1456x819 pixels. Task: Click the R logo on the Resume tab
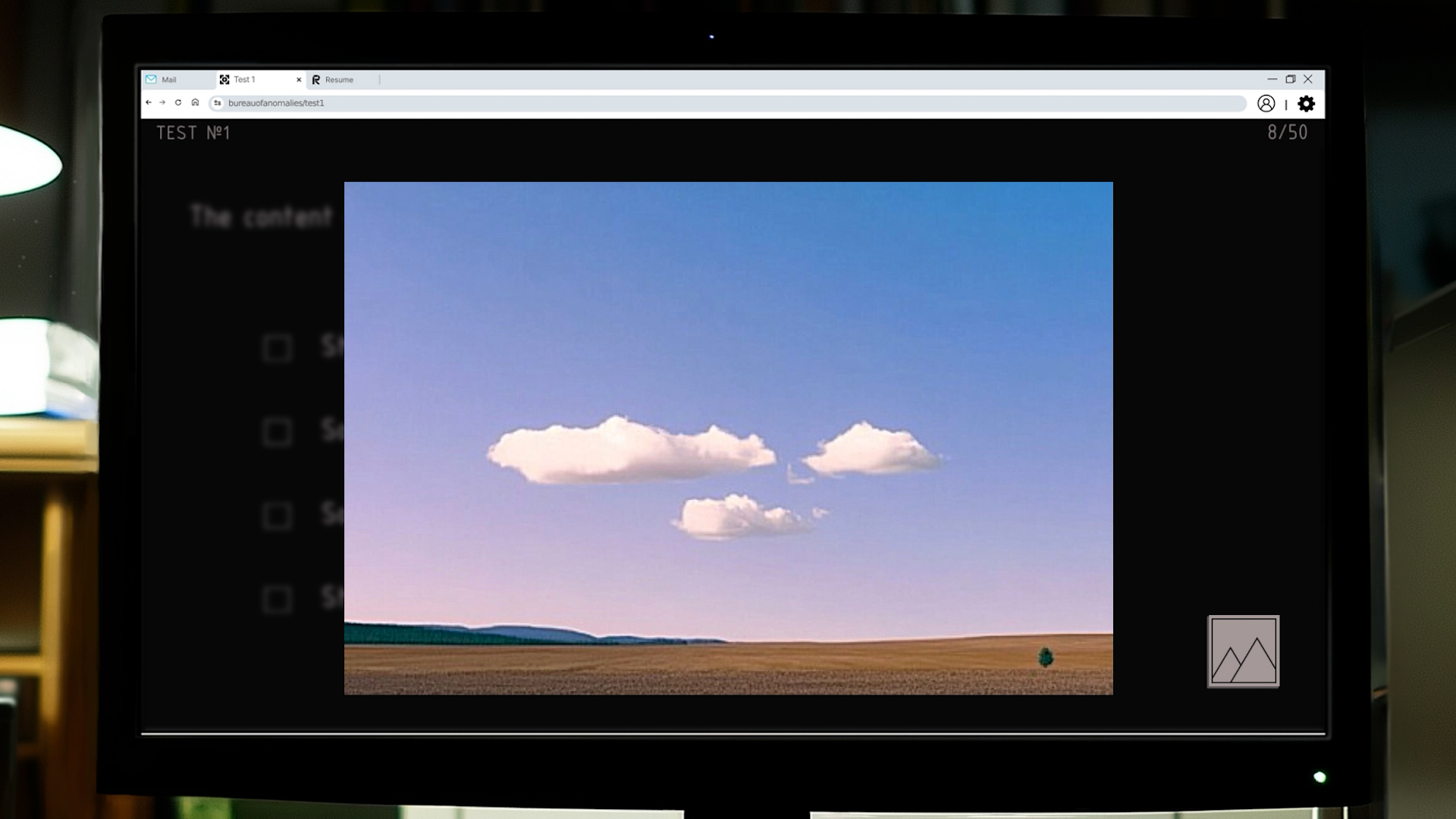[316, 79]
